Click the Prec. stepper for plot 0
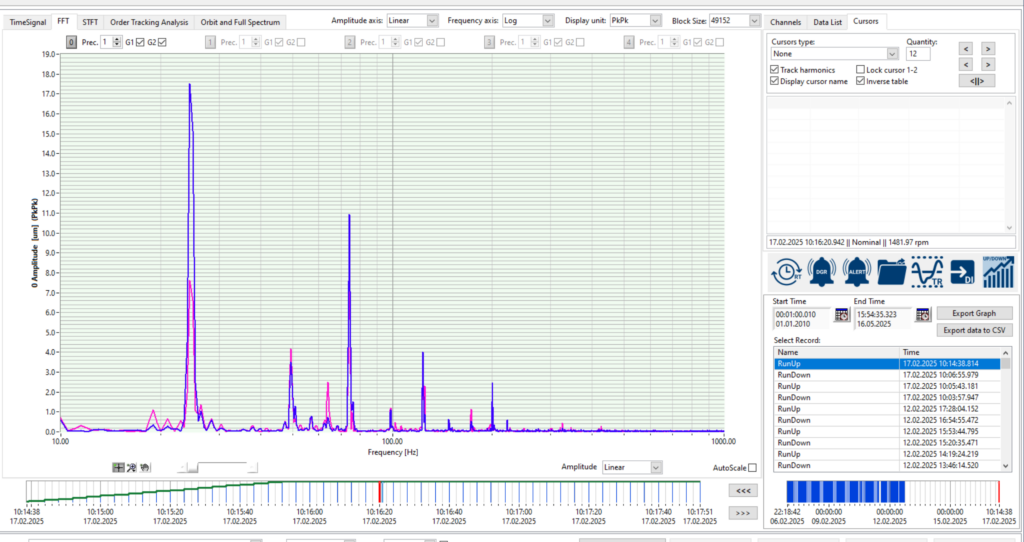1024x542 pixels. pyautogui.click(x=117, y=42)
